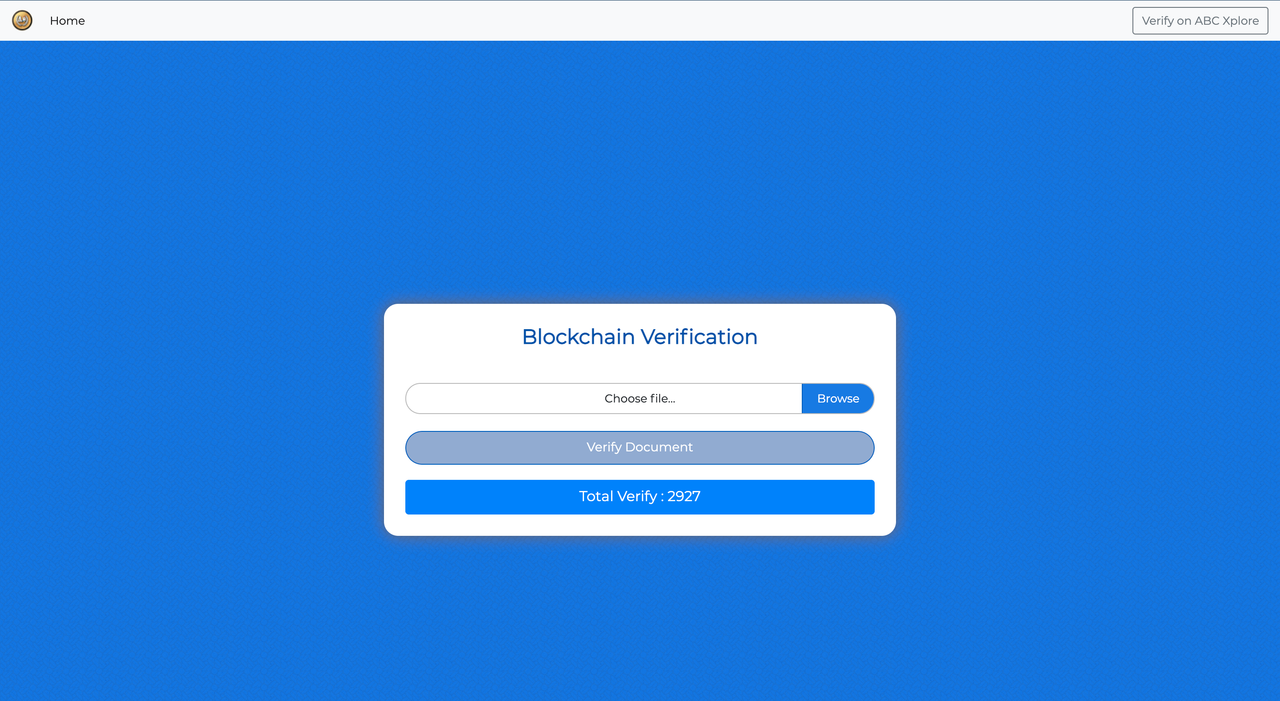1280x701 pixels.
Task: Open file picker using Browse
Action: (x=838, y=398)
